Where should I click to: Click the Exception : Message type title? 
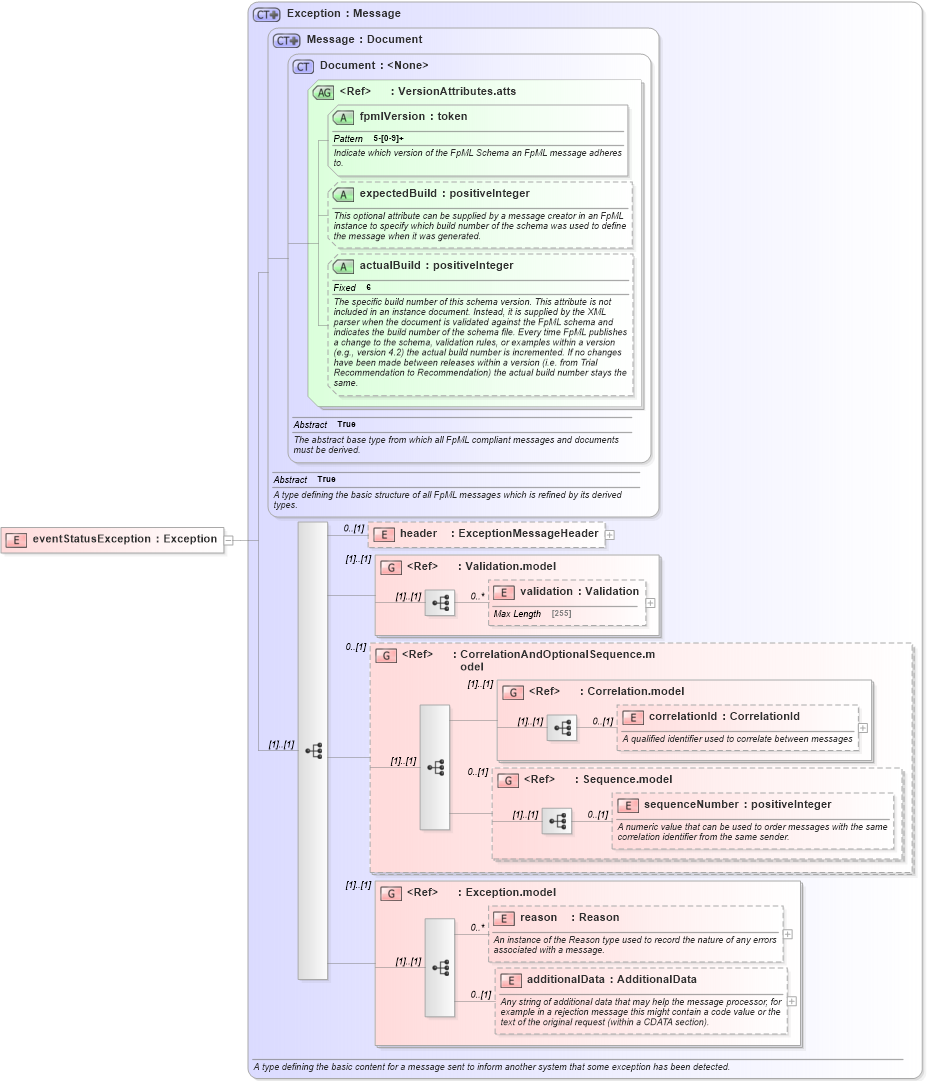[344, 13]
